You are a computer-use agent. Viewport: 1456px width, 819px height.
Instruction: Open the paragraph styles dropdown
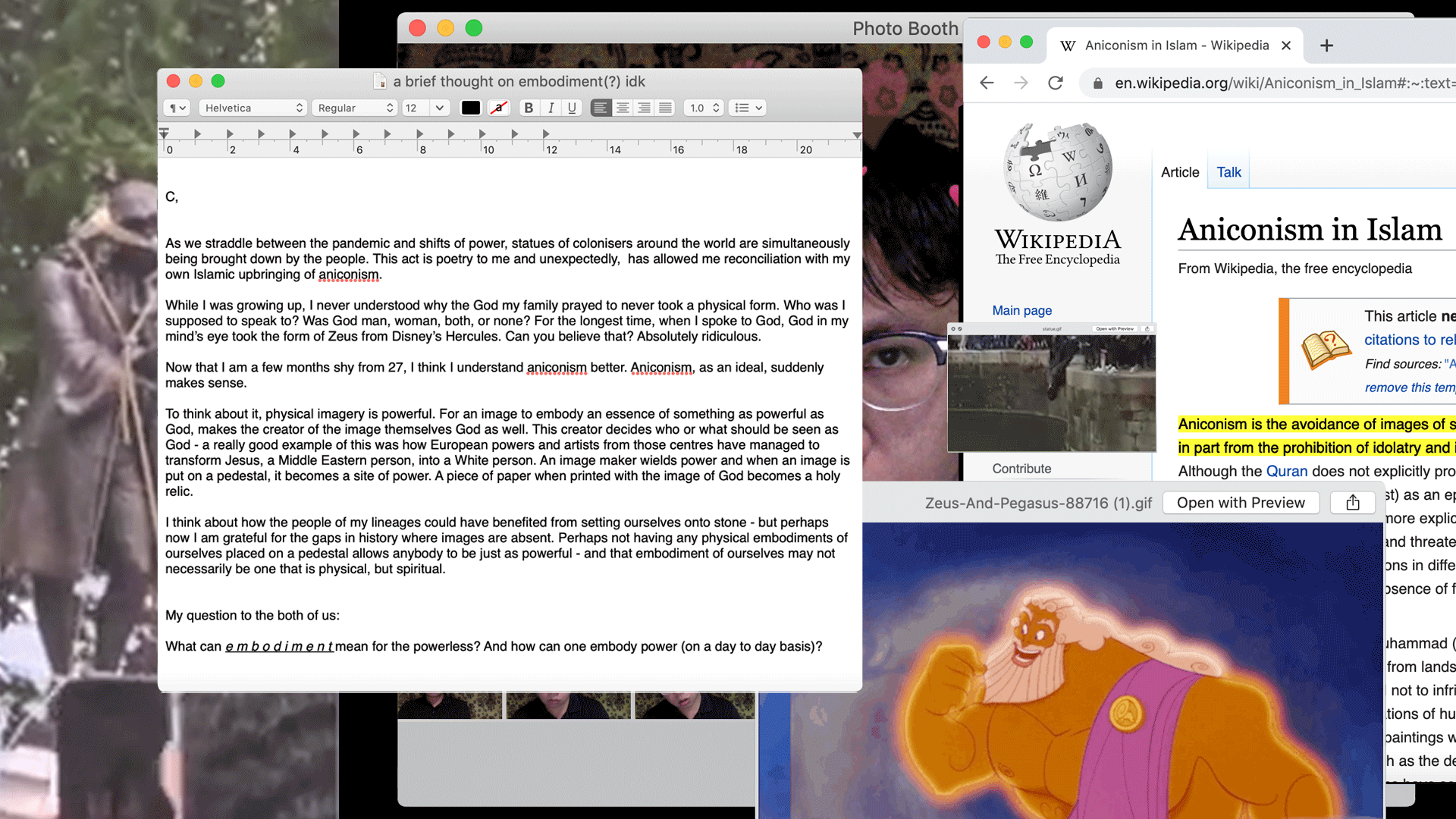(x=177, y=108)
